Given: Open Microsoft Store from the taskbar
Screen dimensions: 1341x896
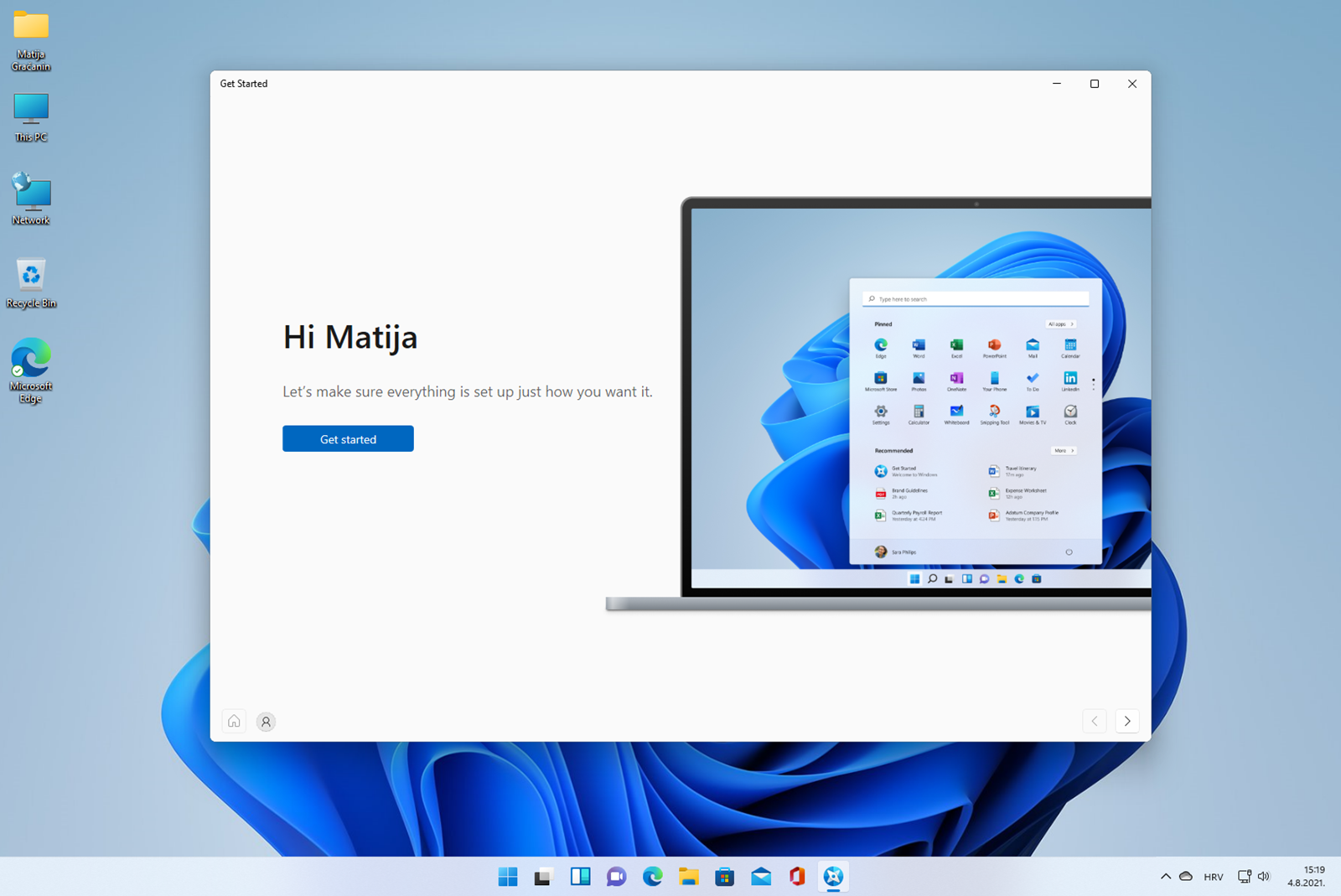Looking at the screenshot, I should click(x=725, y=877).
